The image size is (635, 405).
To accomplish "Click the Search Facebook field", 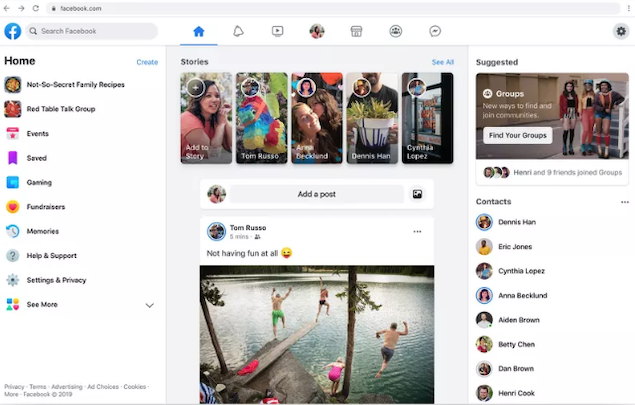I will tap(92, 31).
